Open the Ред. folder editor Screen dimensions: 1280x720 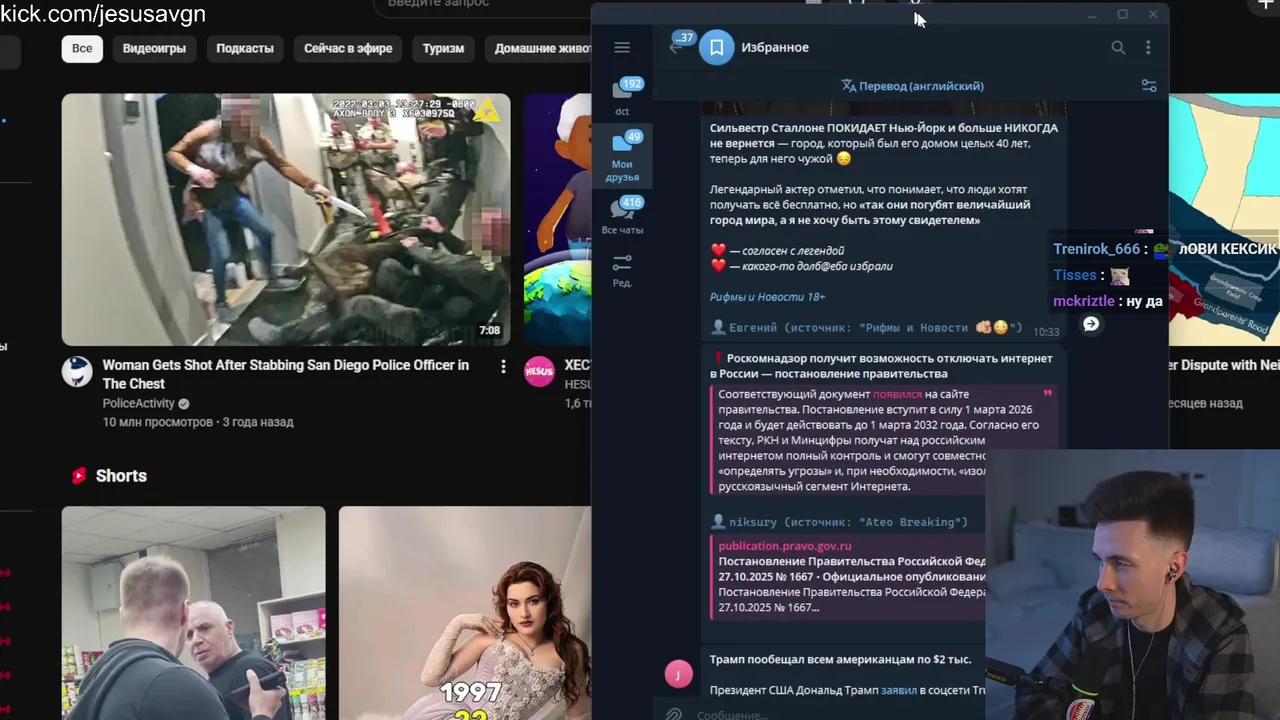click(x=622, y=270)
